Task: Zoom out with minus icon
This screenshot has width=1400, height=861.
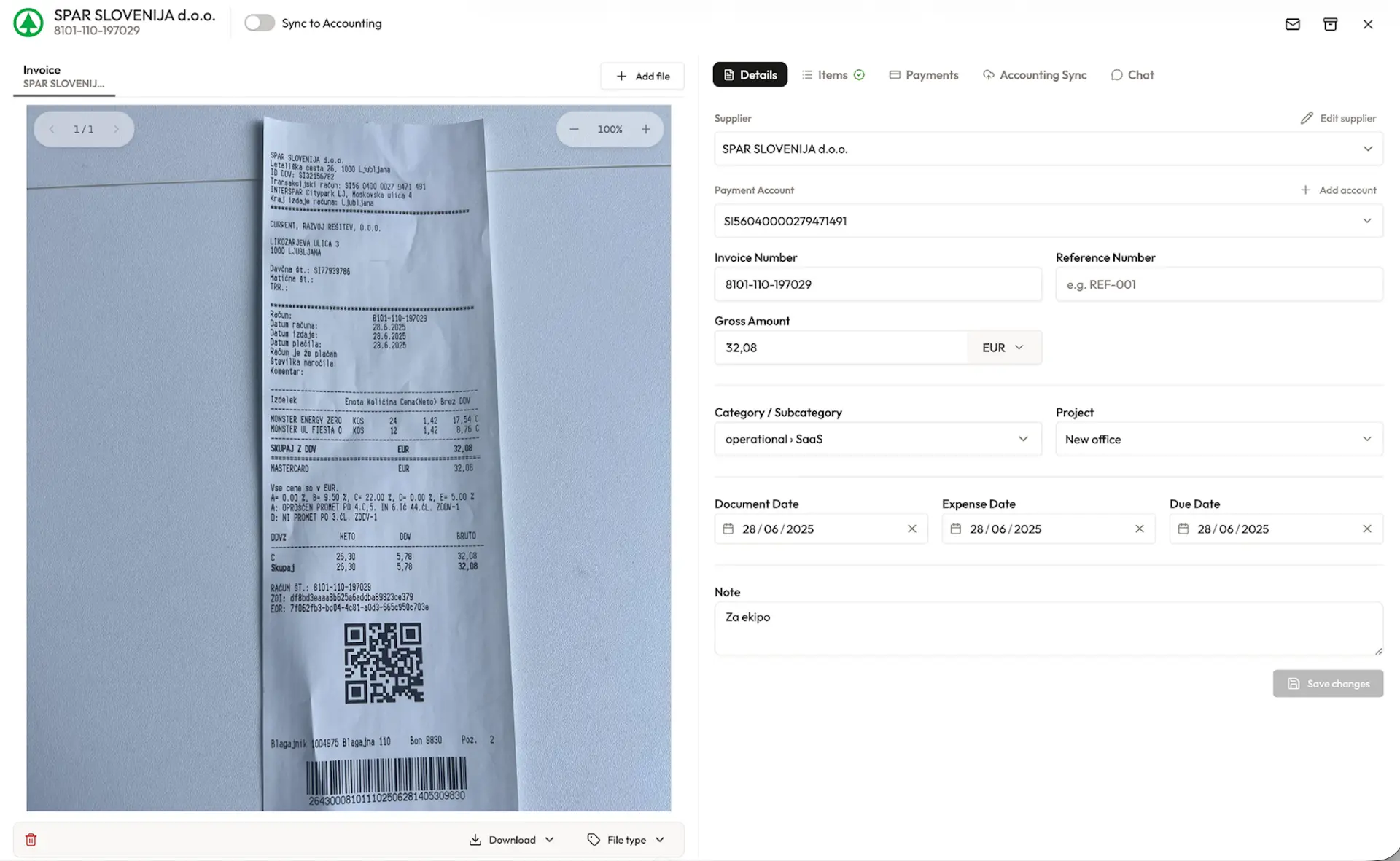Action: pos(574,129)
